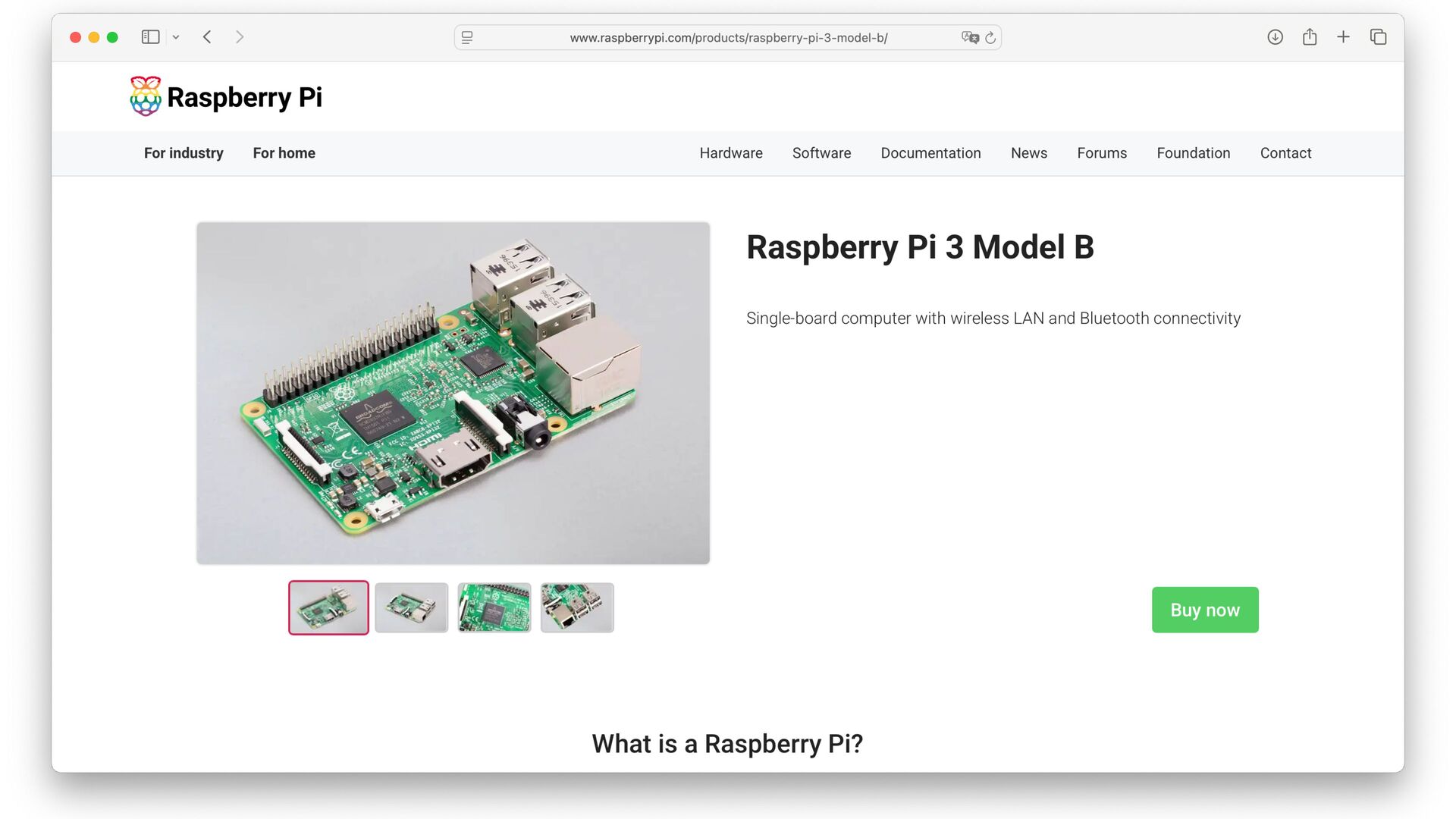
Task: Go back with the back arrow
Action: (207, 37)
